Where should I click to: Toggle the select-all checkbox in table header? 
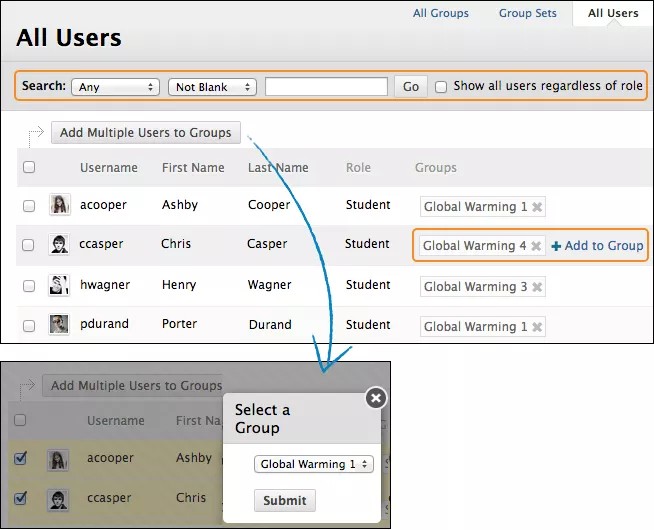pos(29,168)
